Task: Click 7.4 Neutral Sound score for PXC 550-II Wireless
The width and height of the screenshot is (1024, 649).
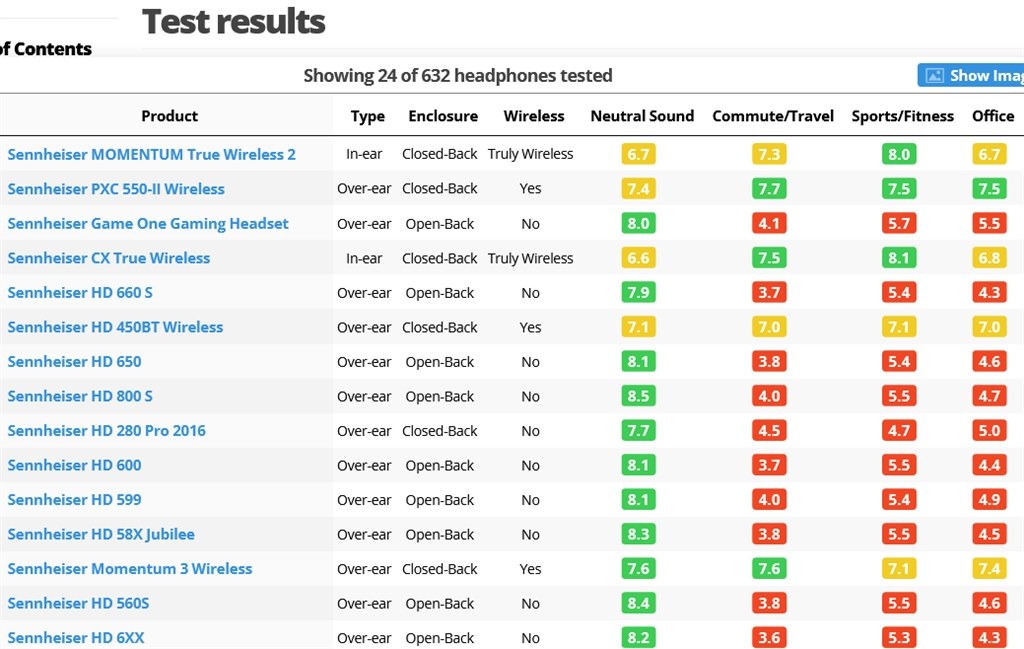Action: [x=638, y=189]
